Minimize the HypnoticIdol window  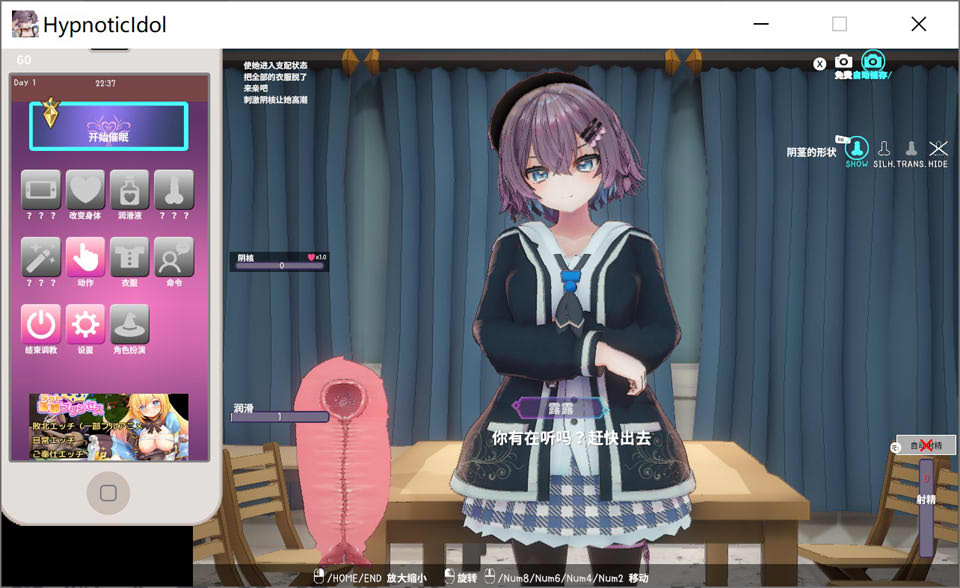click(x=761, y=24)
